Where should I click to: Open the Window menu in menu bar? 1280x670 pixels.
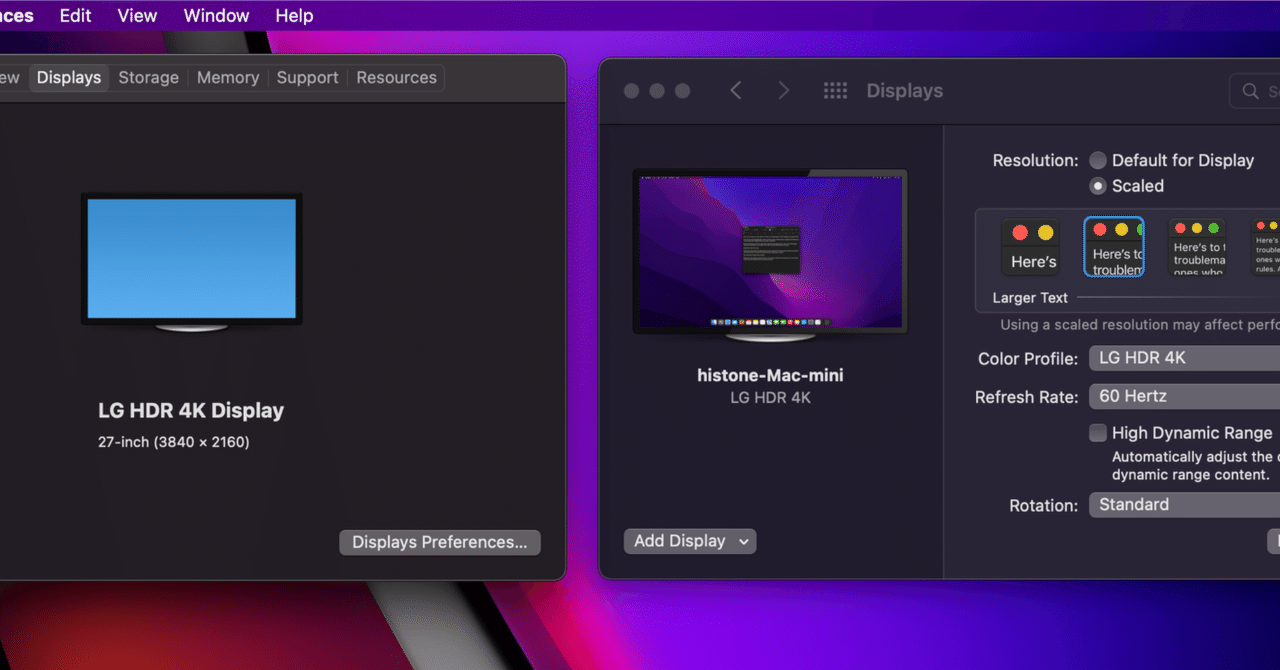tap(216, 16)
